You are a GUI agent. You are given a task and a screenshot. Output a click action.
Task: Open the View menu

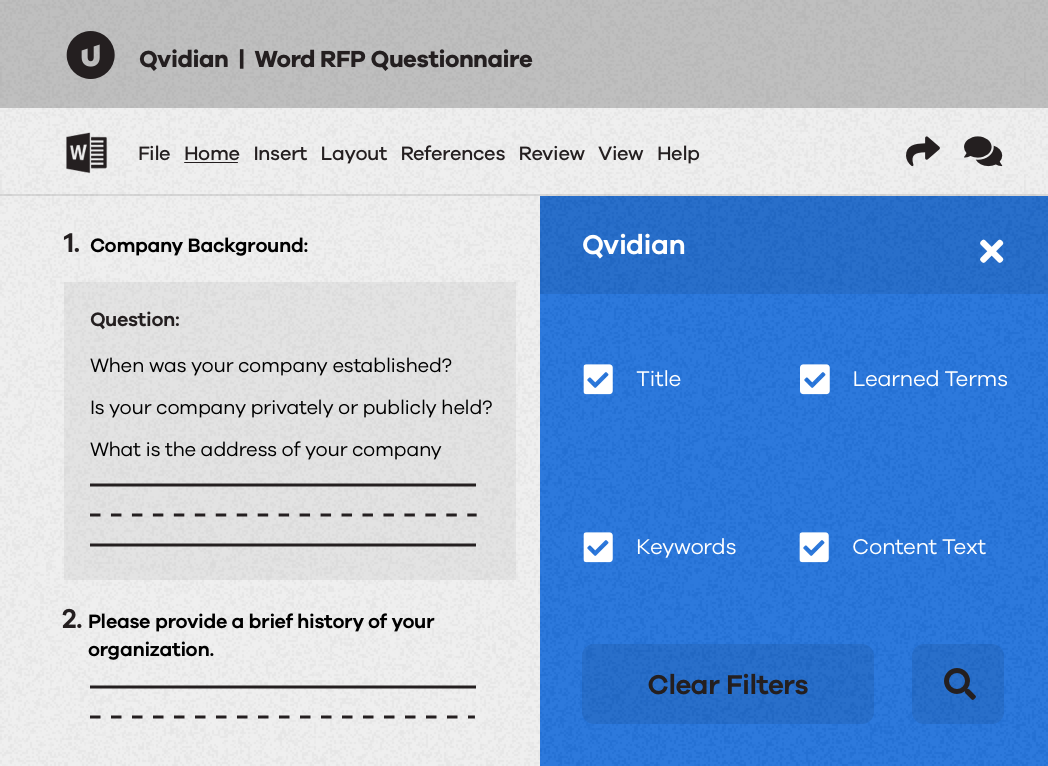point(620,154)
